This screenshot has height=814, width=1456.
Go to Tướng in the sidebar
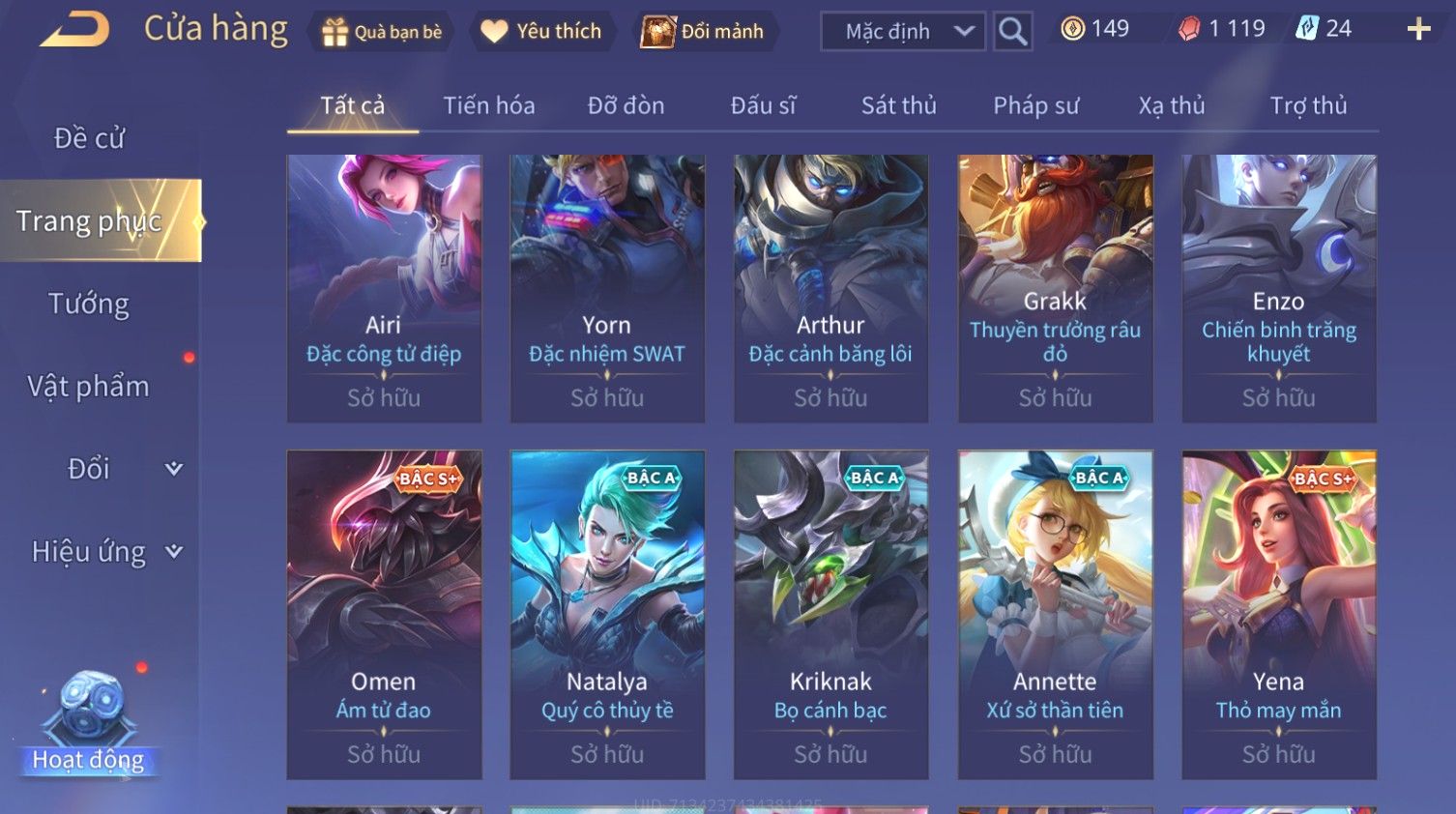coord(89,304)
